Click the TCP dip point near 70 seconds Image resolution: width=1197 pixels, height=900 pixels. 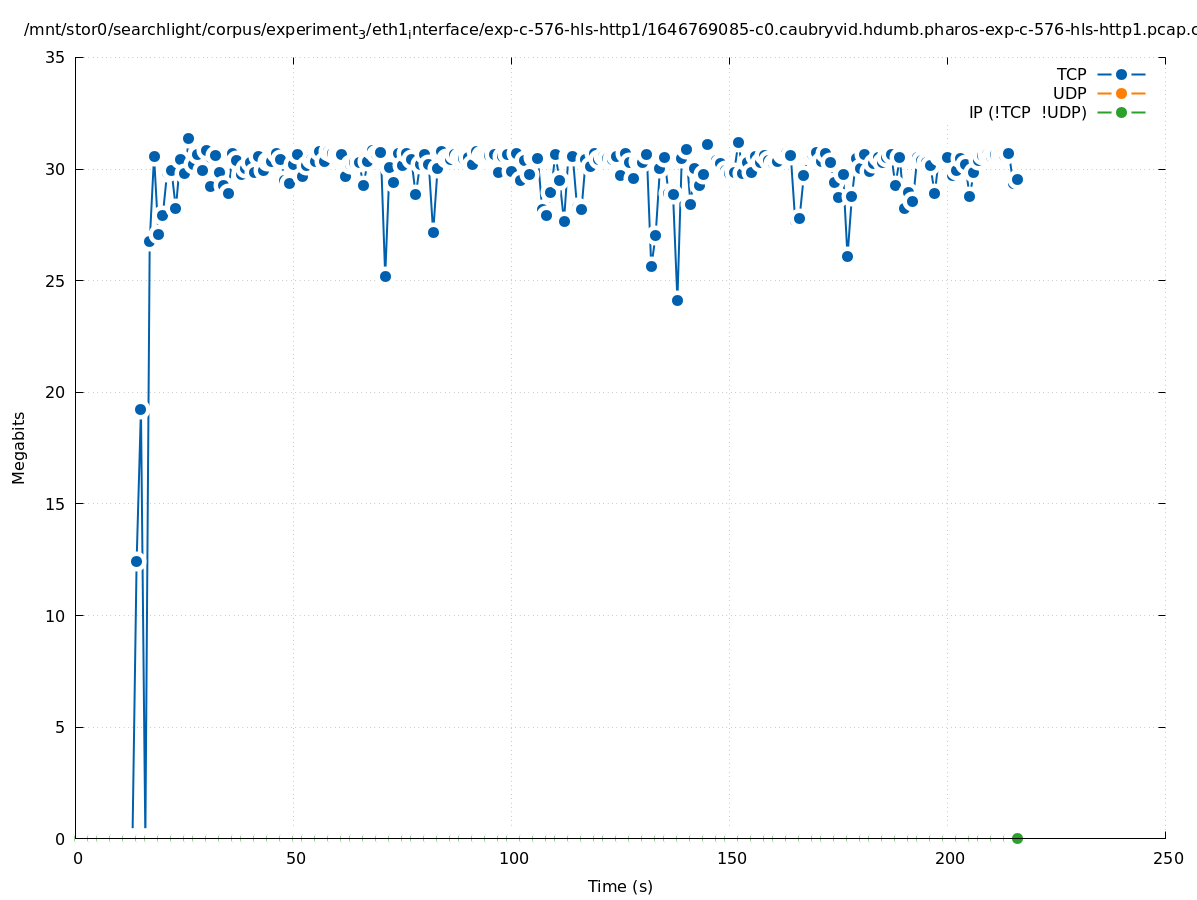[385, 276]
